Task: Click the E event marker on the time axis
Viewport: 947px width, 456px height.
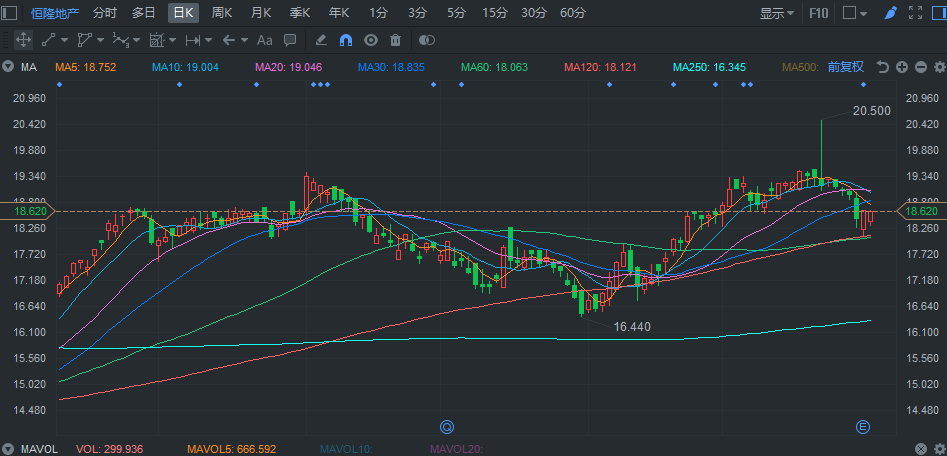Action: point(863,427)
